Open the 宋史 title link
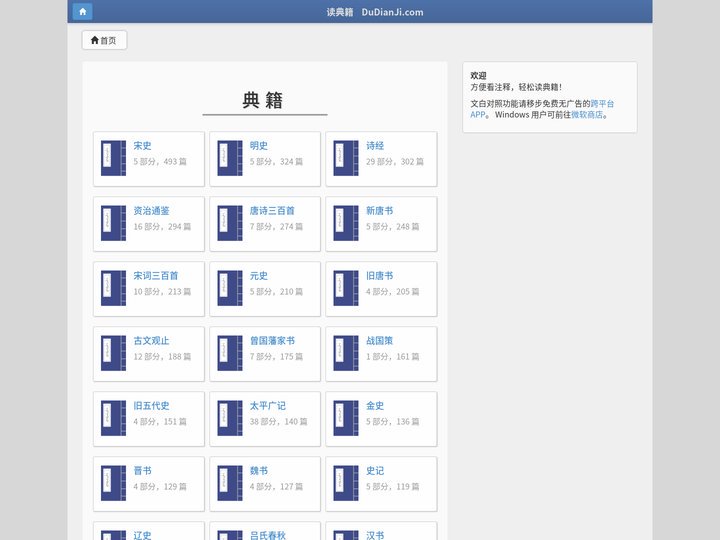Viewport: 720px width, 540px height. [142, 146]
